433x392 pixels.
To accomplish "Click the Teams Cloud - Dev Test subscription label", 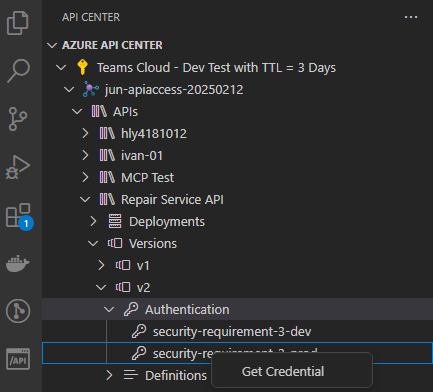I will [216, 68].
